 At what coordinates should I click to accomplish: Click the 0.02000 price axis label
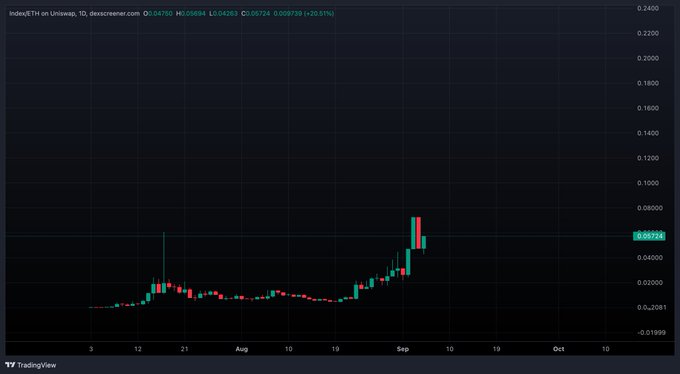650,283
